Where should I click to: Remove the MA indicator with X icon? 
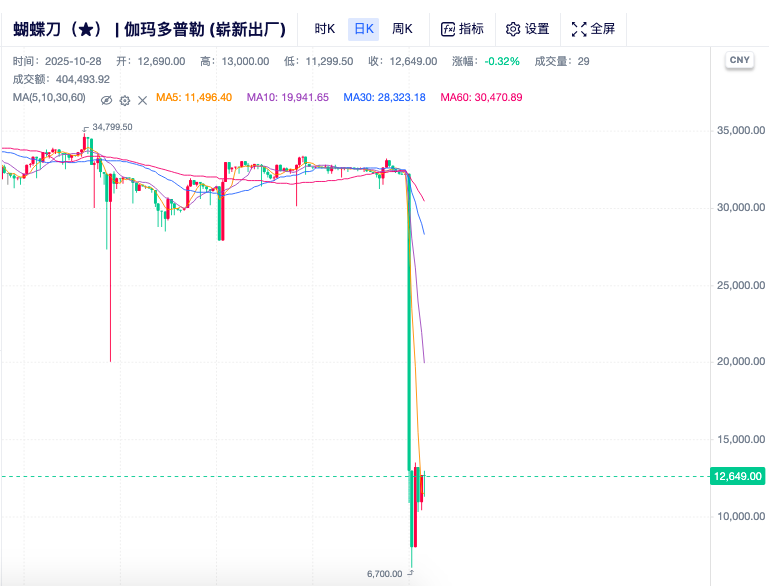point(142,99)
